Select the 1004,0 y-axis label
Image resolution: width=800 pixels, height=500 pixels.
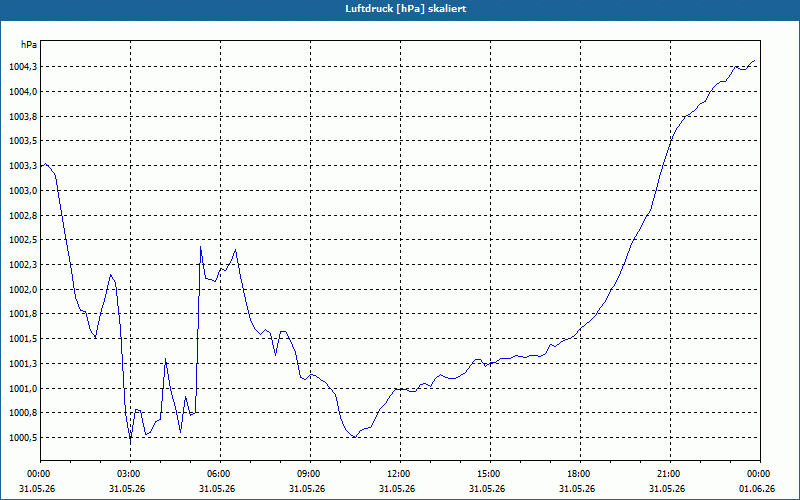point(23,92)
